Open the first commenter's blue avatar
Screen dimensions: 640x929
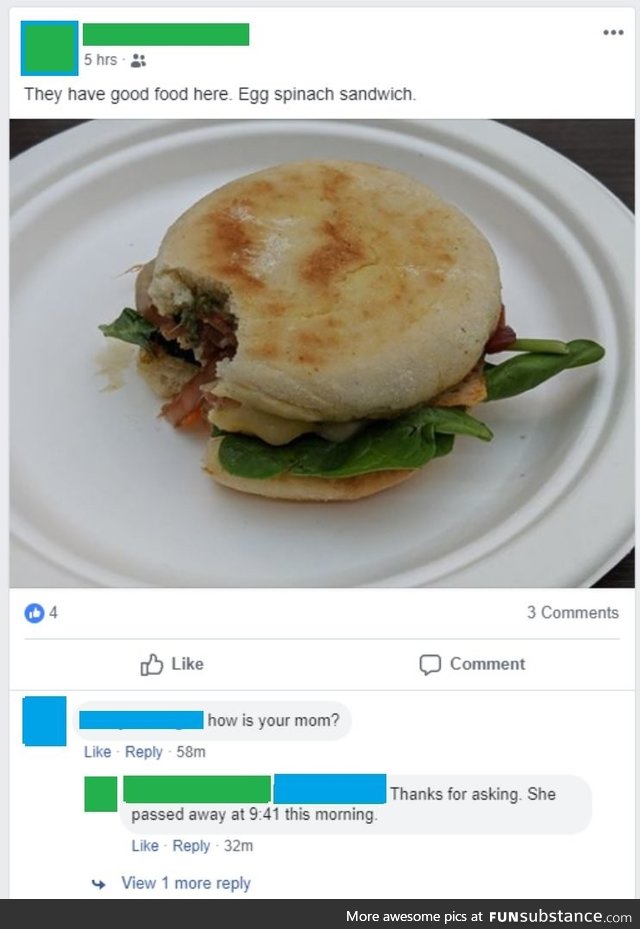point(44,720)
